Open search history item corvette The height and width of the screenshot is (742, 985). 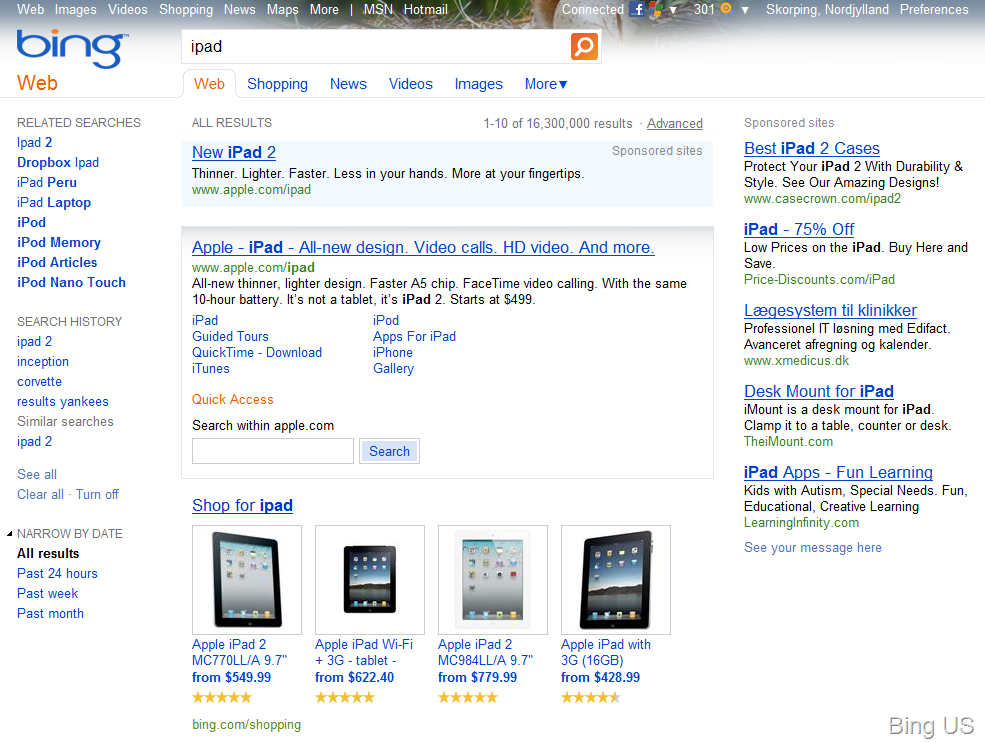tap(39, 381)
